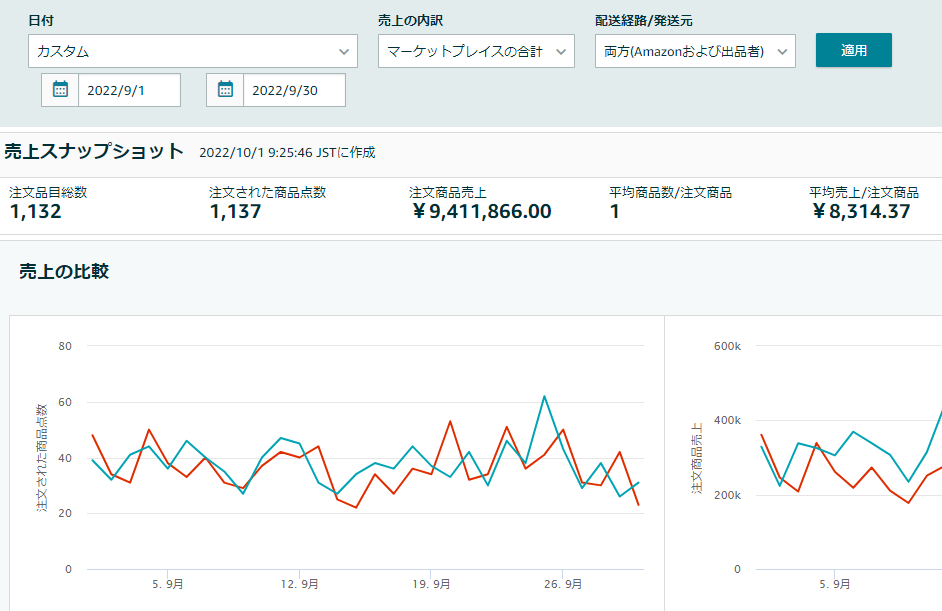Open the 配送経路/発送元 dropdown

coord(695,51)
